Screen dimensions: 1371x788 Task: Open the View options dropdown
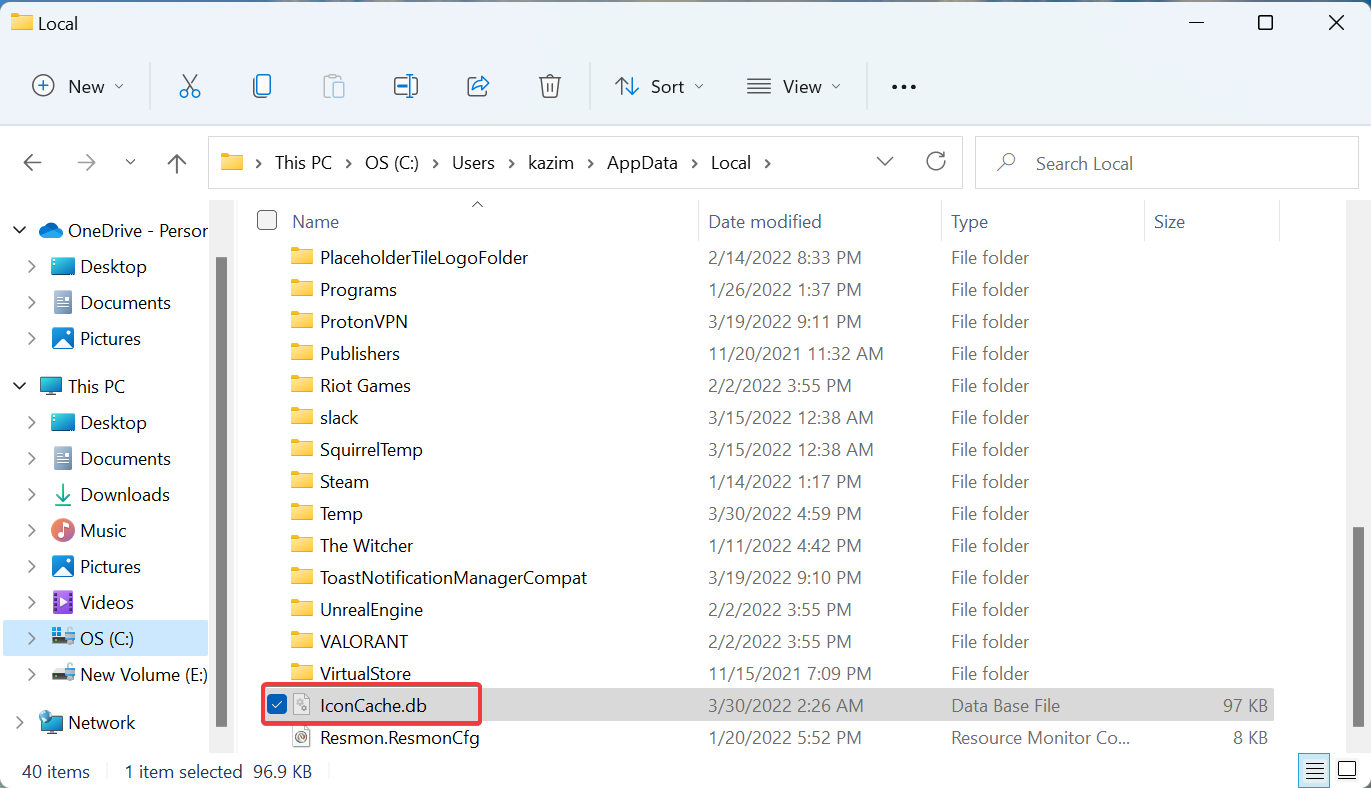[x=793, y=86]
